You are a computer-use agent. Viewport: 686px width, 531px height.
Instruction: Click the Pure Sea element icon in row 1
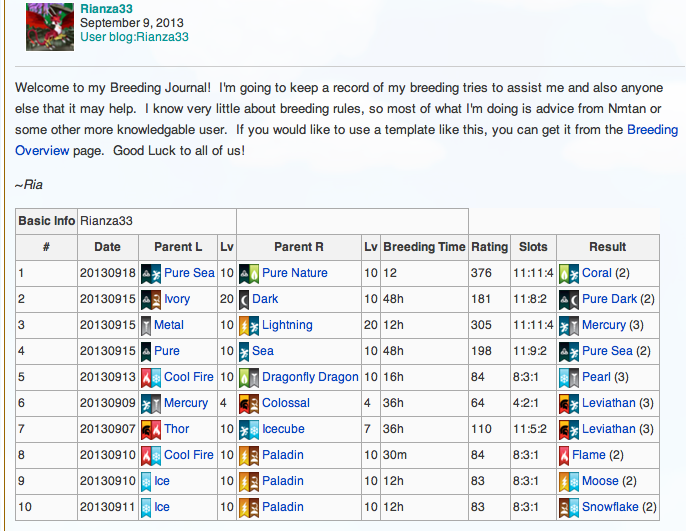click(x=151, y=273)
